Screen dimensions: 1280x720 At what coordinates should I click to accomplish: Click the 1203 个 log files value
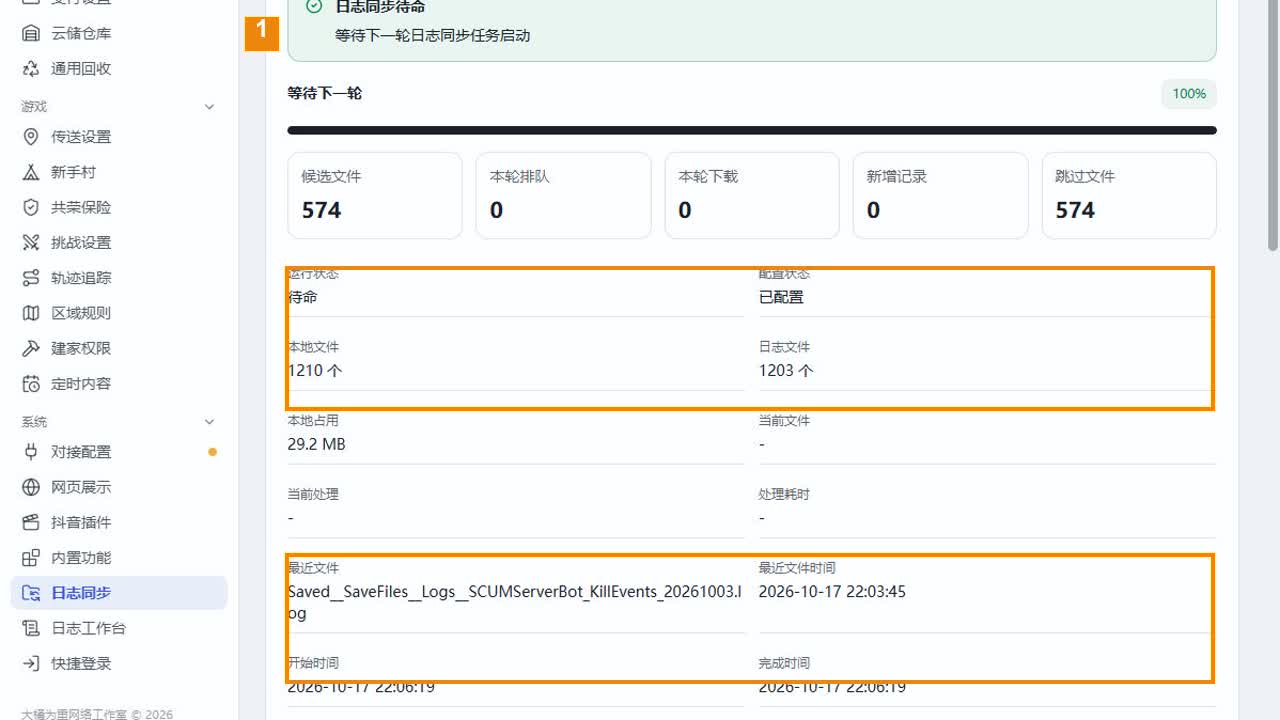786,370
